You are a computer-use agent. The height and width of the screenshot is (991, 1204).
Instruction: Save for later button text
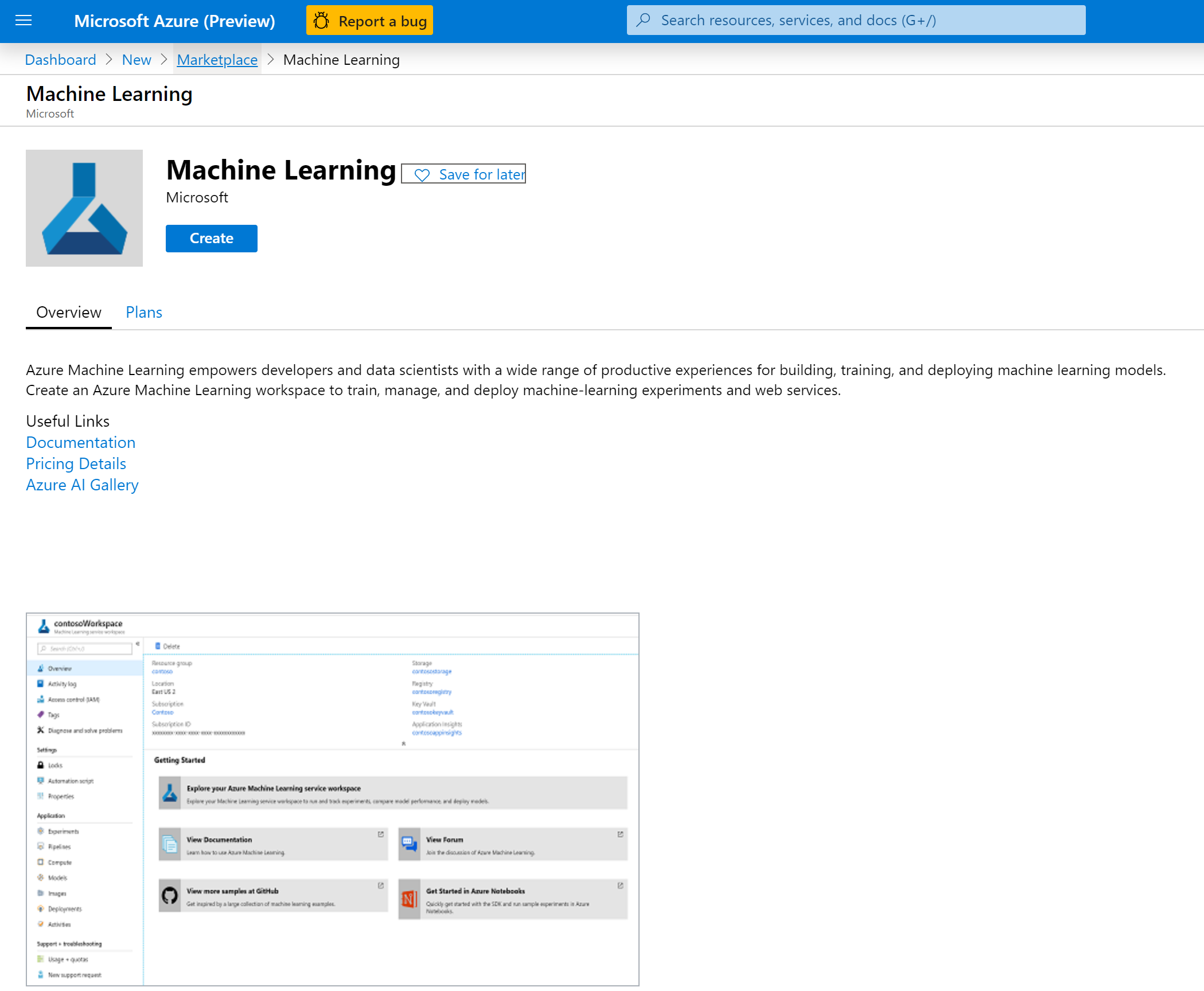point(482,174)
